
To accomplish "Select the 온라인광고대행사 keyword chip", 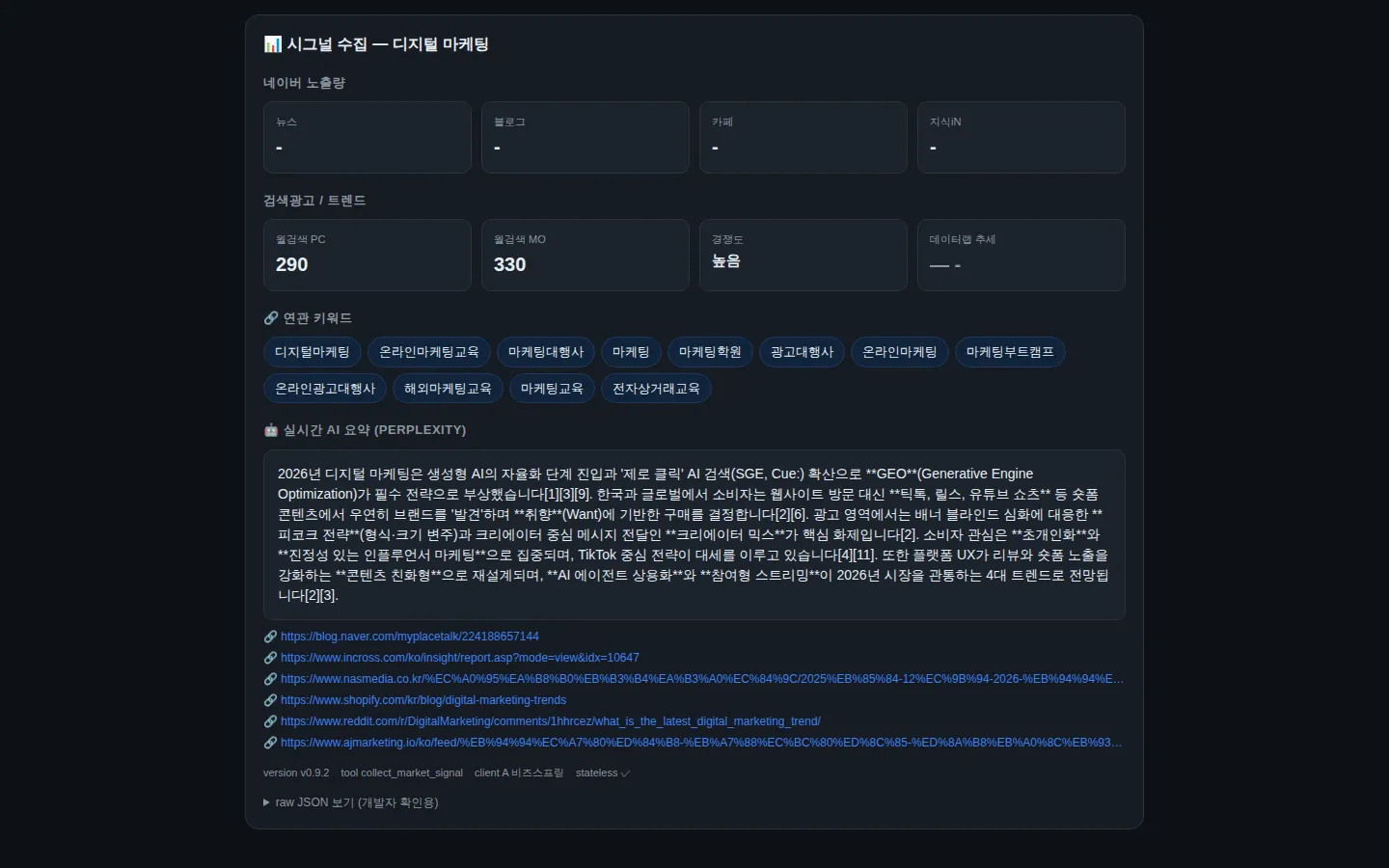I will click(325, 389).
